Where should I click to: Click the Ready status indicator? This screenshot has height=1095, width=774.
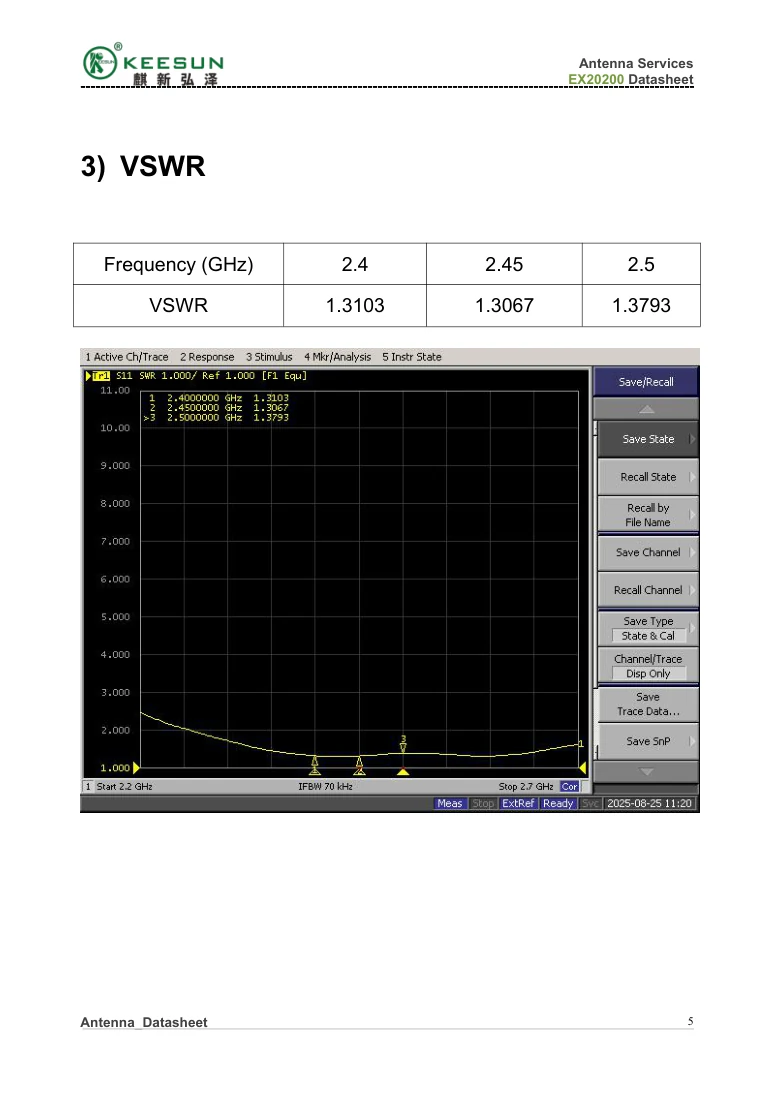(x=558, y=803)
